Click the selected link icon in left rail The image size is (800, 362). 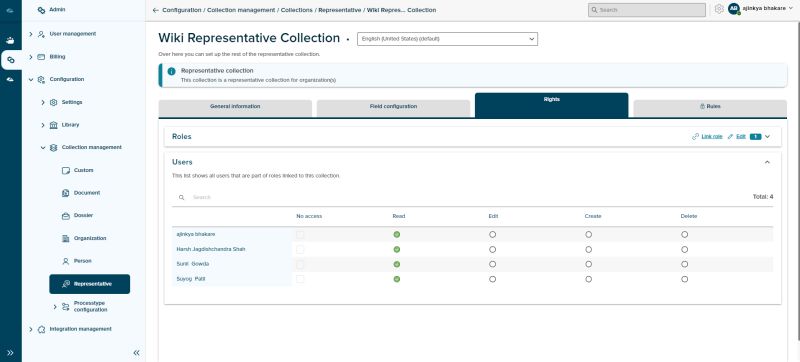point(11,60)
